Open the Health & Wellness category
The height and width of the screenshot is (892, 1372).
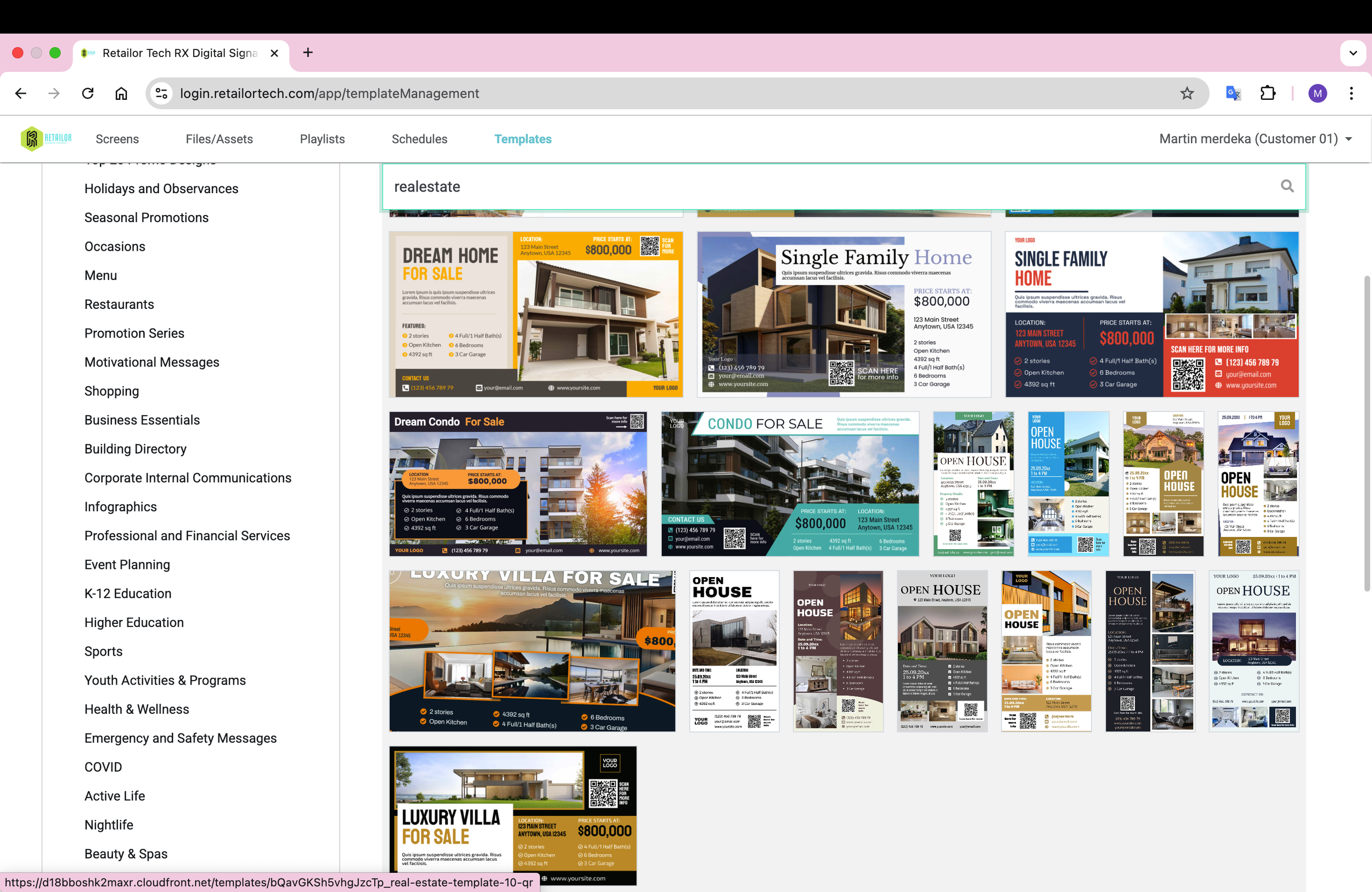pos(136,709)
